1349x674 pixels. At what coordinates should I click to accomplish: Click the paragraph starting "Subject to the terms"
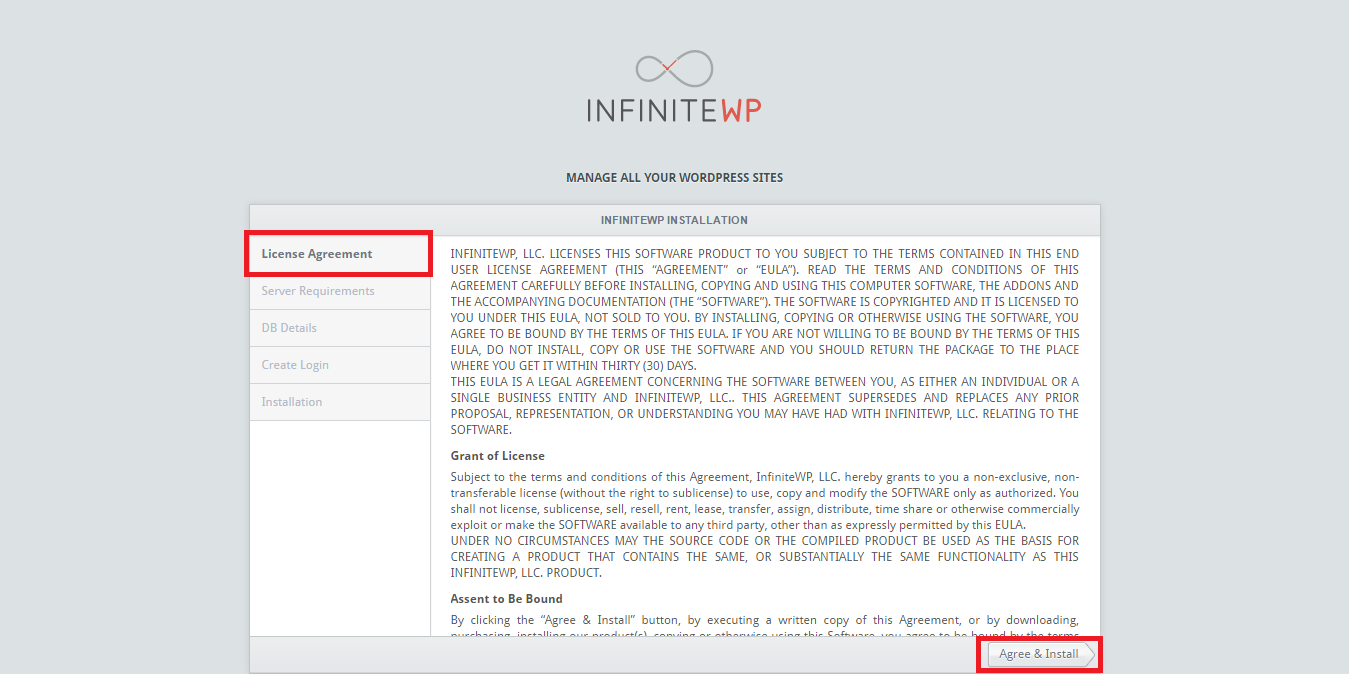click(x=765, y=501)
